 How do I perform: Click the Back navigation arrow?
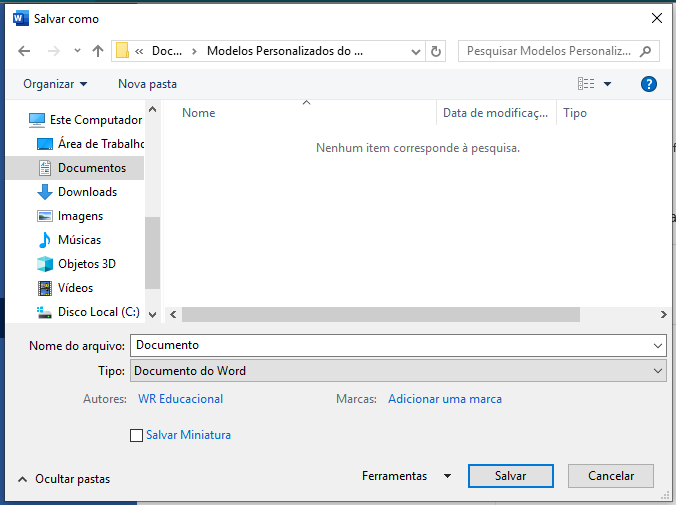[25, 51]
